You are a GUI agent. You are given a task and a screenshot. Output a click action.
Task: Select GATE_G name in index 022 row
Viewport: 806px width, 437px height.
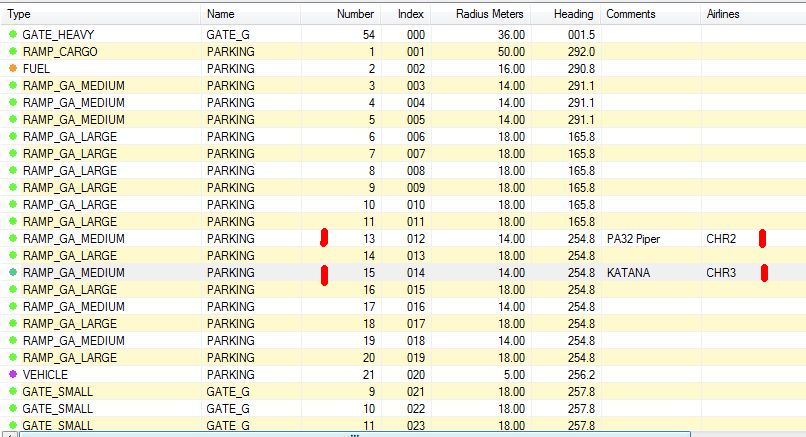point(228,408)
